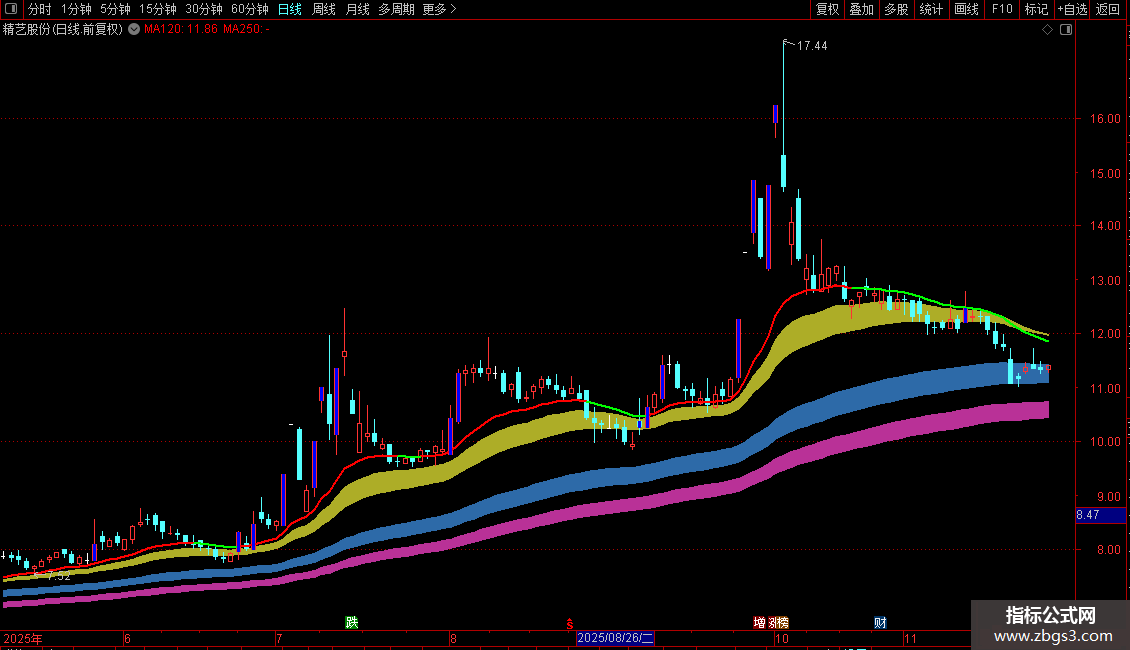Add stock via +自选 button
Screen dimensions: 1130x650
[x=1072, y=9]
